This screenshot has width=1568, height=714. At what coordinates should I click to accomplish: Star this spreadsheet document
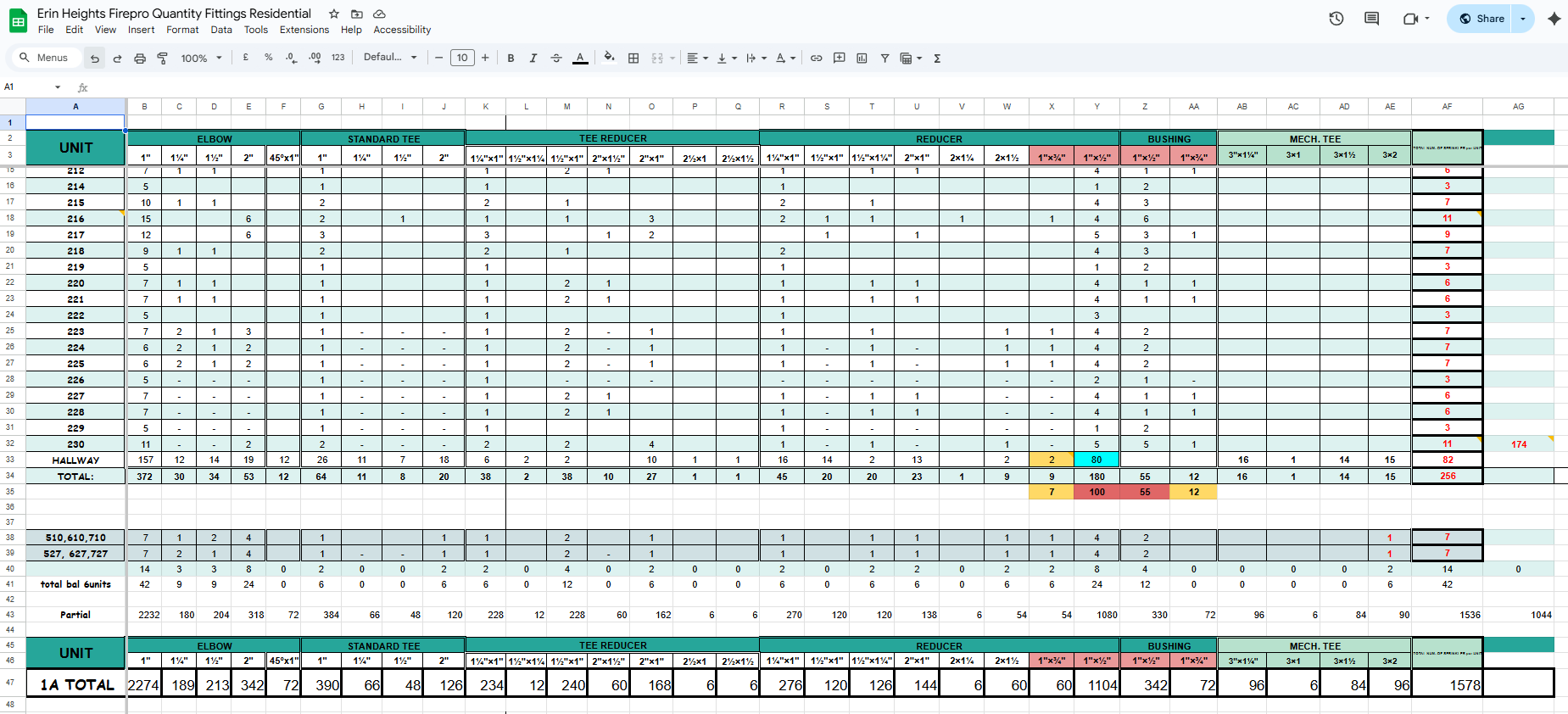[x=334, y=14]
